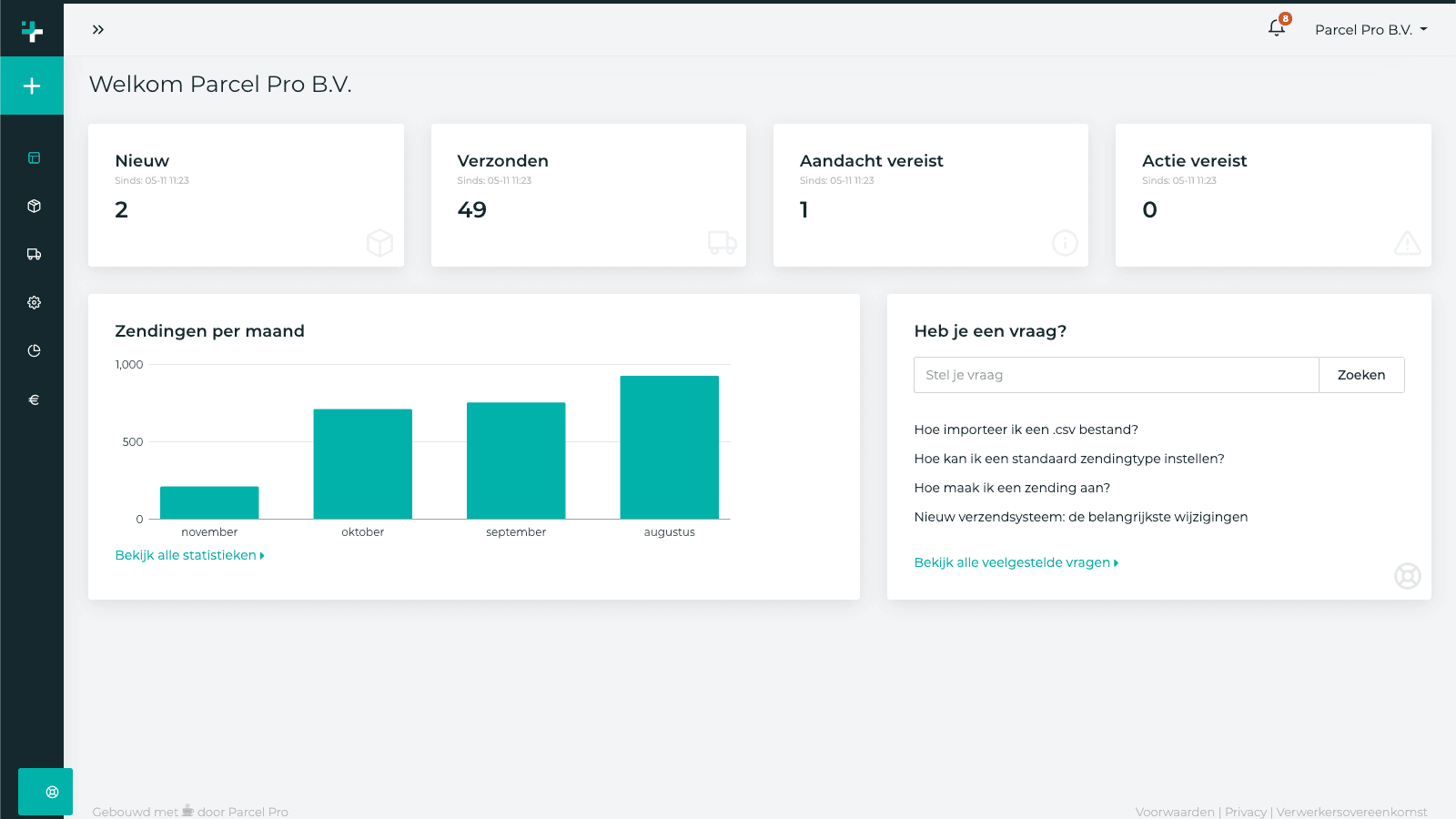Screen dimensions: 1456x819
Task: Select the augustus bar in the chart
Action: pyautogui.click(x=669, y=447)
